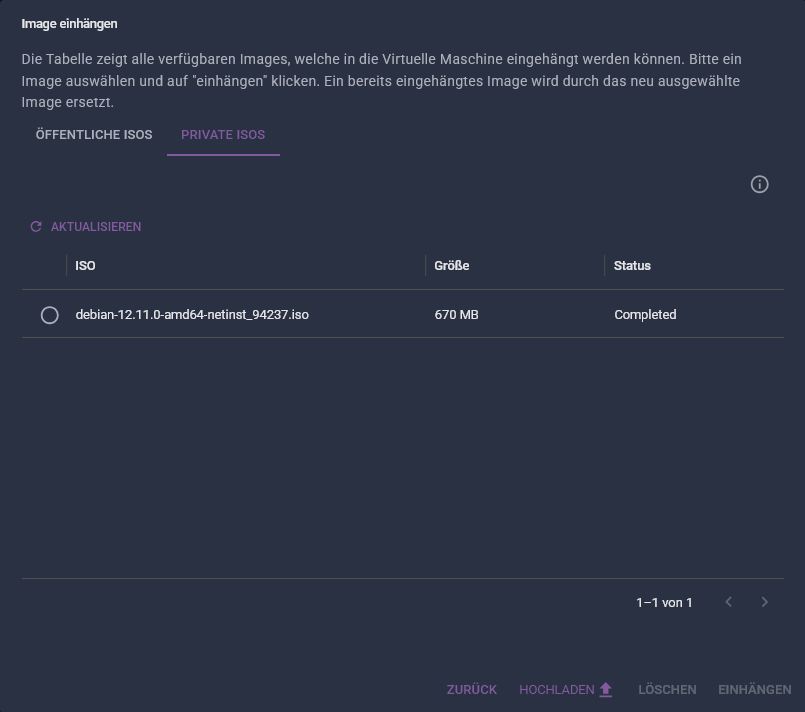Click the debian-12.11.0-amd64-netinst_94237.iso filename
The height and width of the screenshot is (712, 805).
(x=192, y=315)
